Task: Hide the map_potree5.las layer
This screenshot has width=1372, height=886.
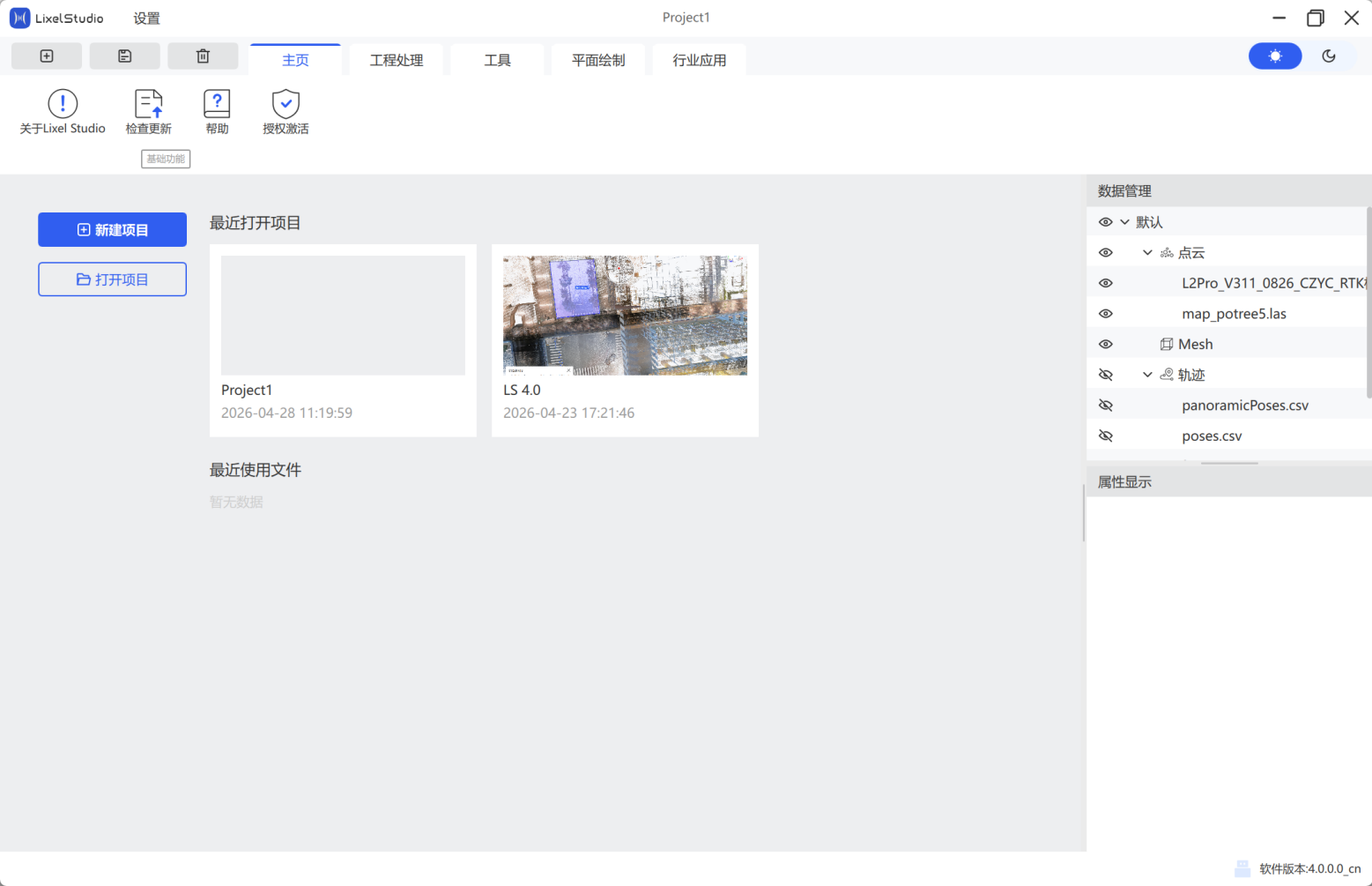Action: [x=1106, y=314]
